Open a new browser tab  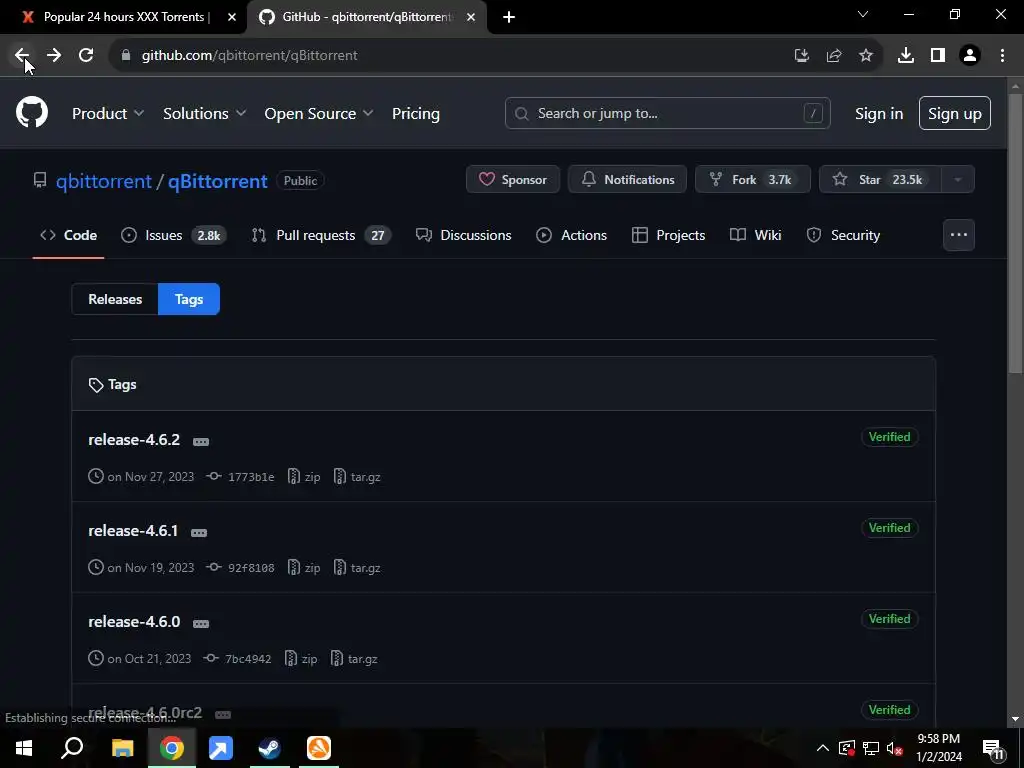pos(509,17)
